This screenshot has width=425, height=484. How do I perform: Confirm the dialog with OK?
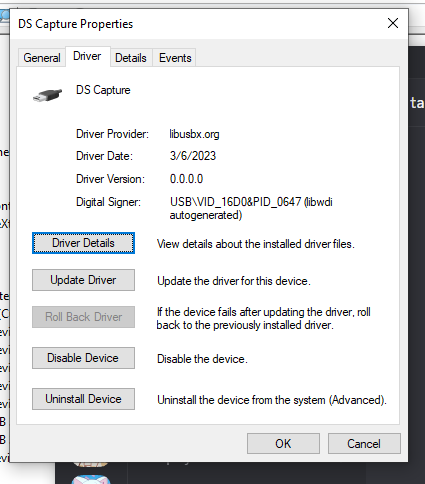[283, 444]
